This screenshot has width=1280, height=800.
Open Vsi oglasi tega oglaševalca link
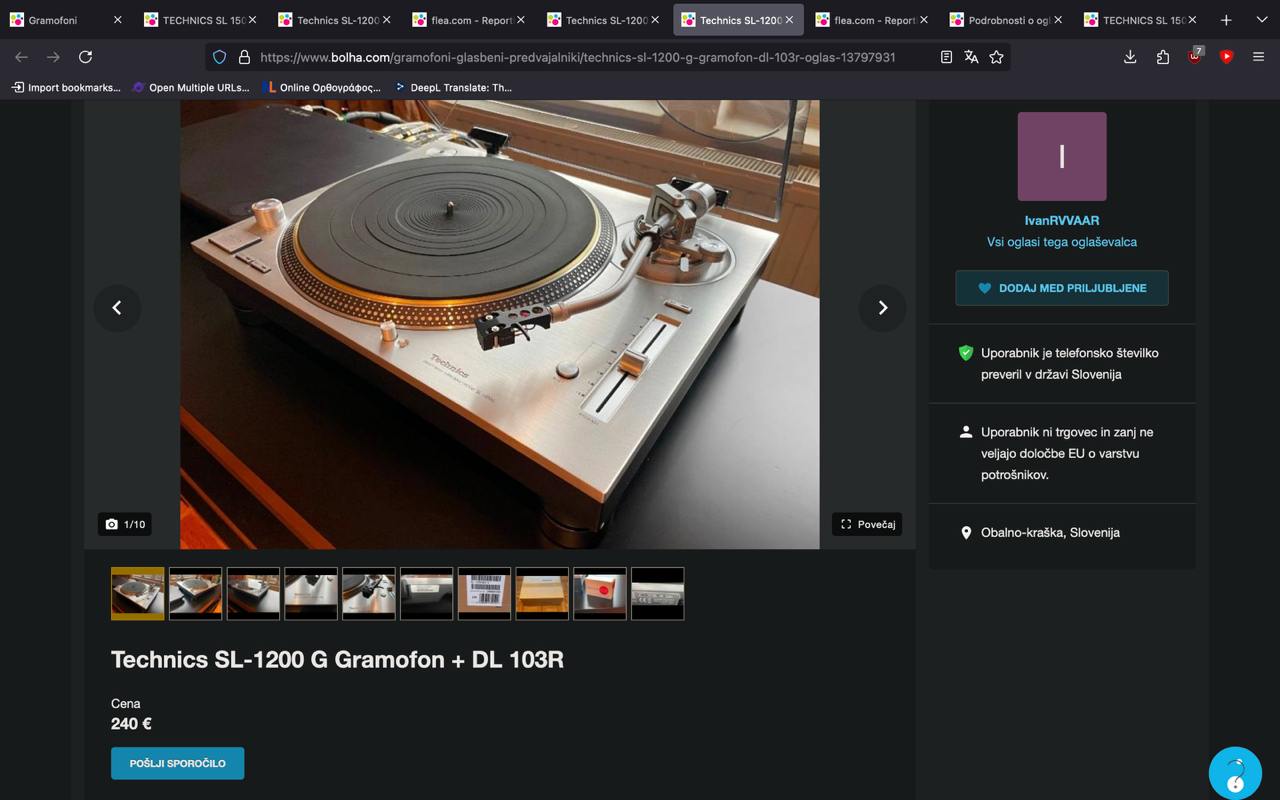tap(1061, 242)
